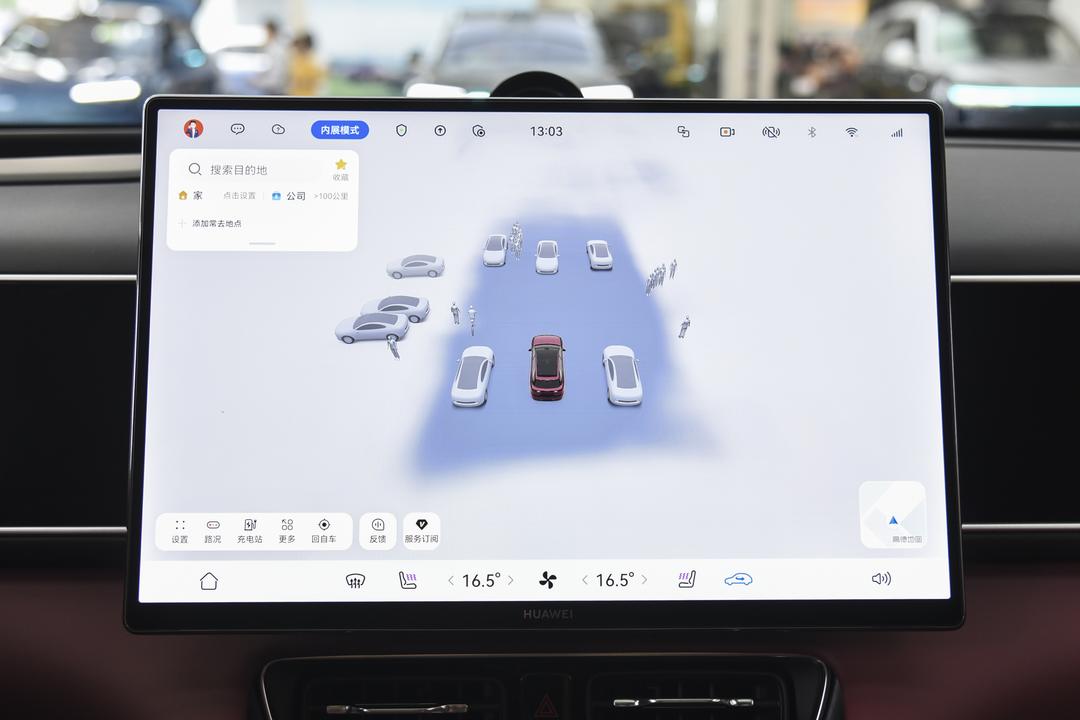Image resolution: width=1080 pixels, height=720 pixels.
Task: Open Wi-Fi settings from status bar
Action: click(851, 132)
